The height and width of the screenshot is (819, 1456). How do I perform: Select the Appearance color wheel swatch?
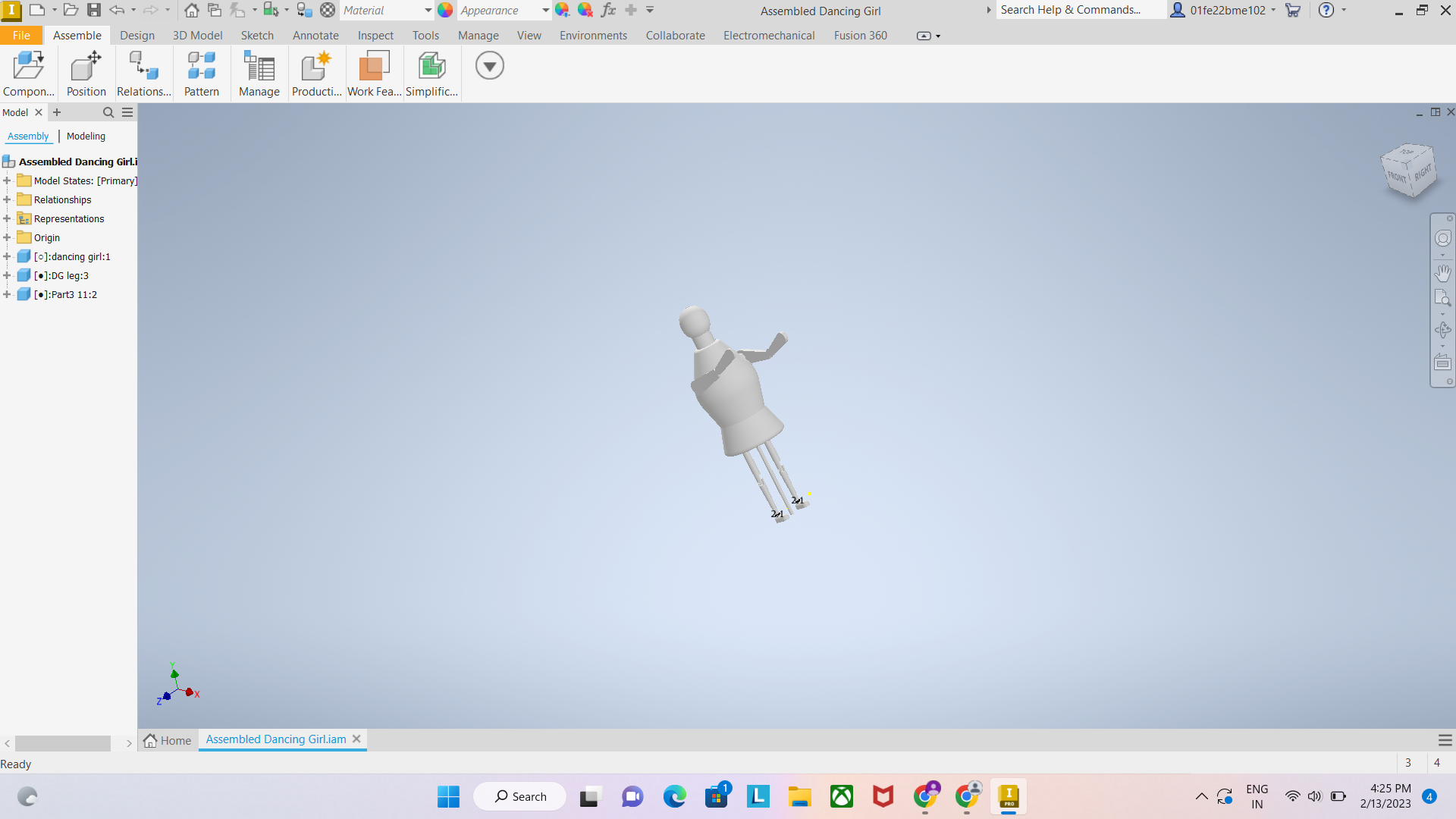pyautogui.click(x=445, y=10)
